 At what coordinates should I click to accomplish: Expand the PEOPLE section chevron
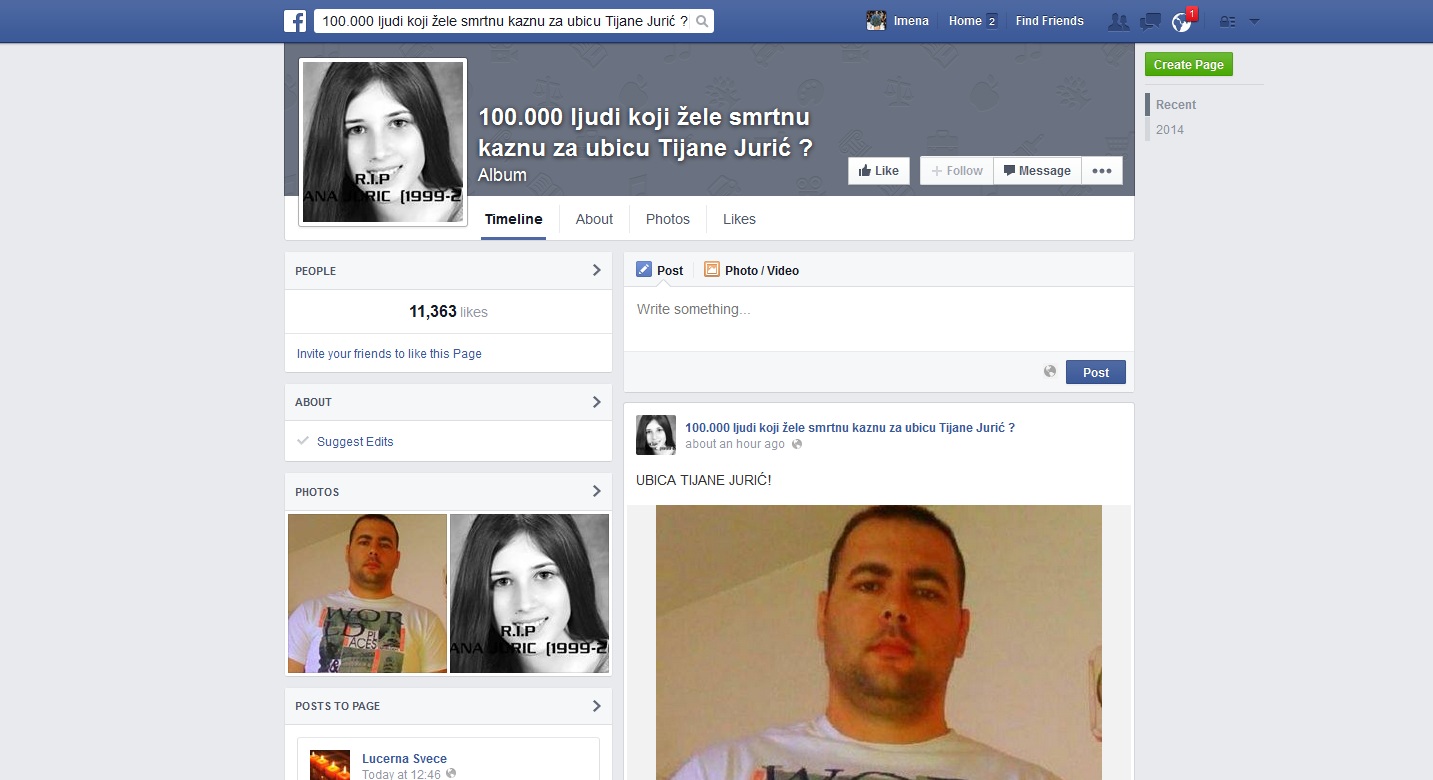pyautogui.click(x=596, y=270)
